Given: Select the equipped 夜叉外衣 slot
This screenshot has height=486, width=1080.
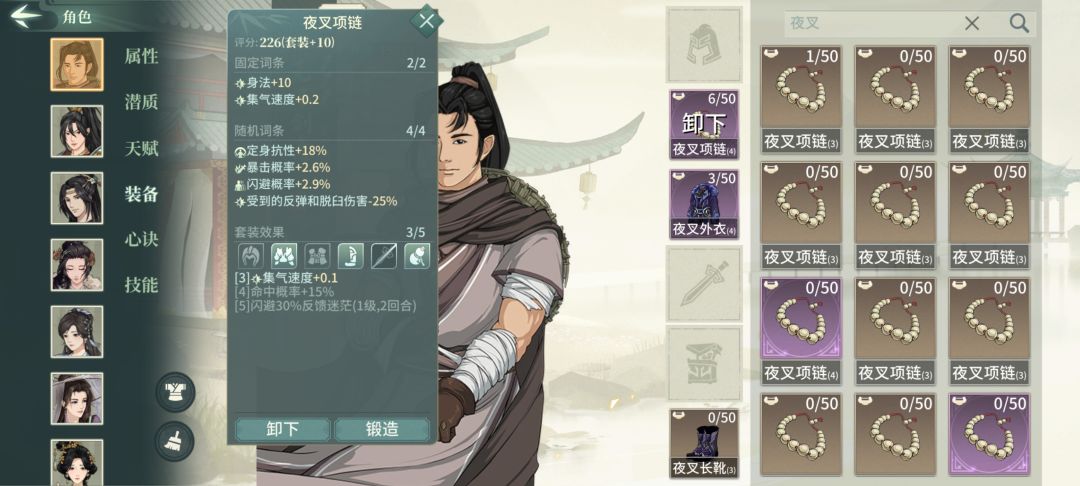Looking at the screenshot, I should tap(704, 204).
